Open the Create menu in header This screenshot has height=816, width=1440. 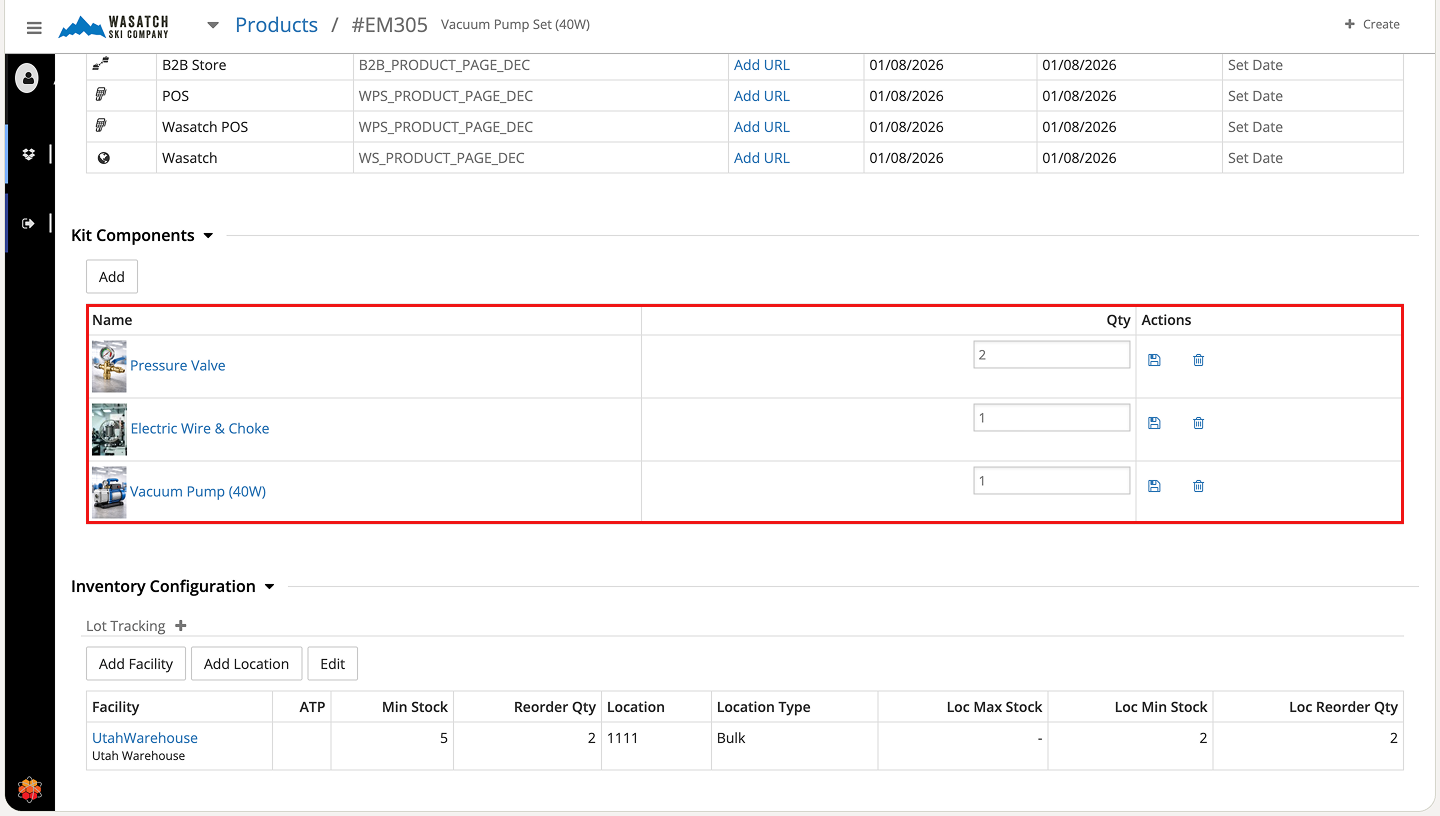(x=1372, y=24)
